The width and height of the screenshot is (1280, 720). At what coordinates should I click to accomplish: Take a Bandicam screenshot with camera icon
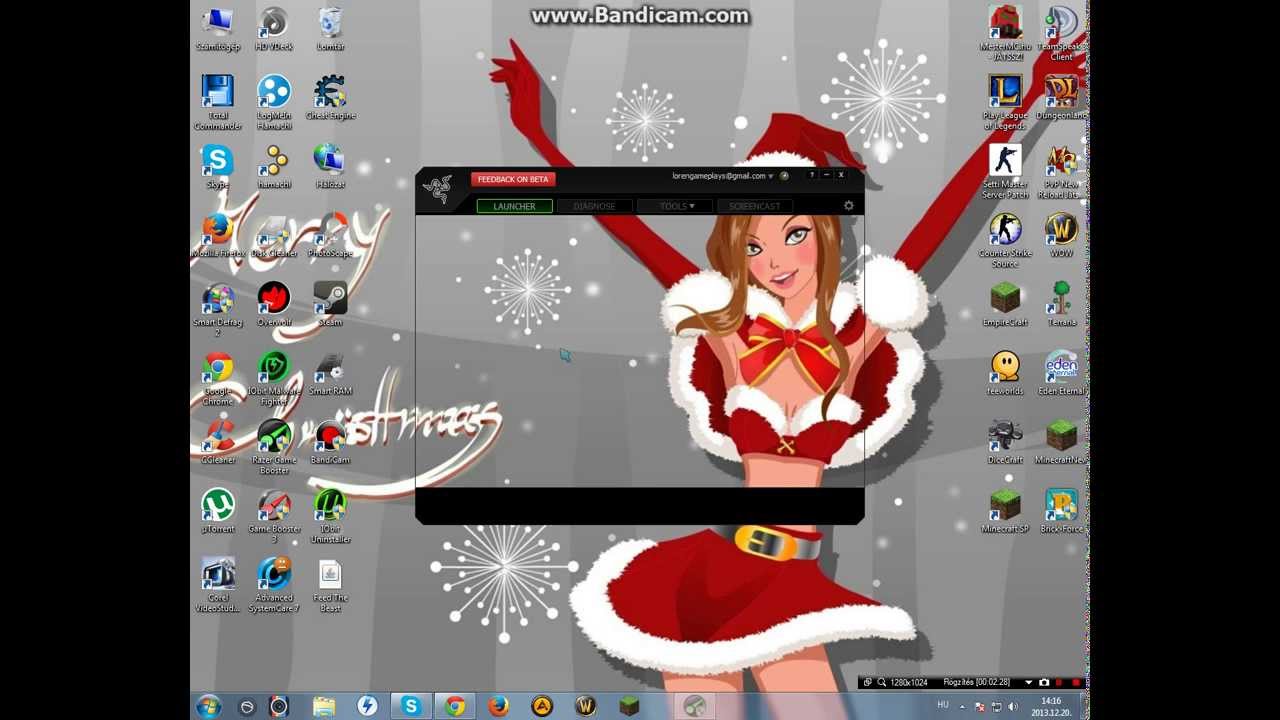pos(1044,682)
